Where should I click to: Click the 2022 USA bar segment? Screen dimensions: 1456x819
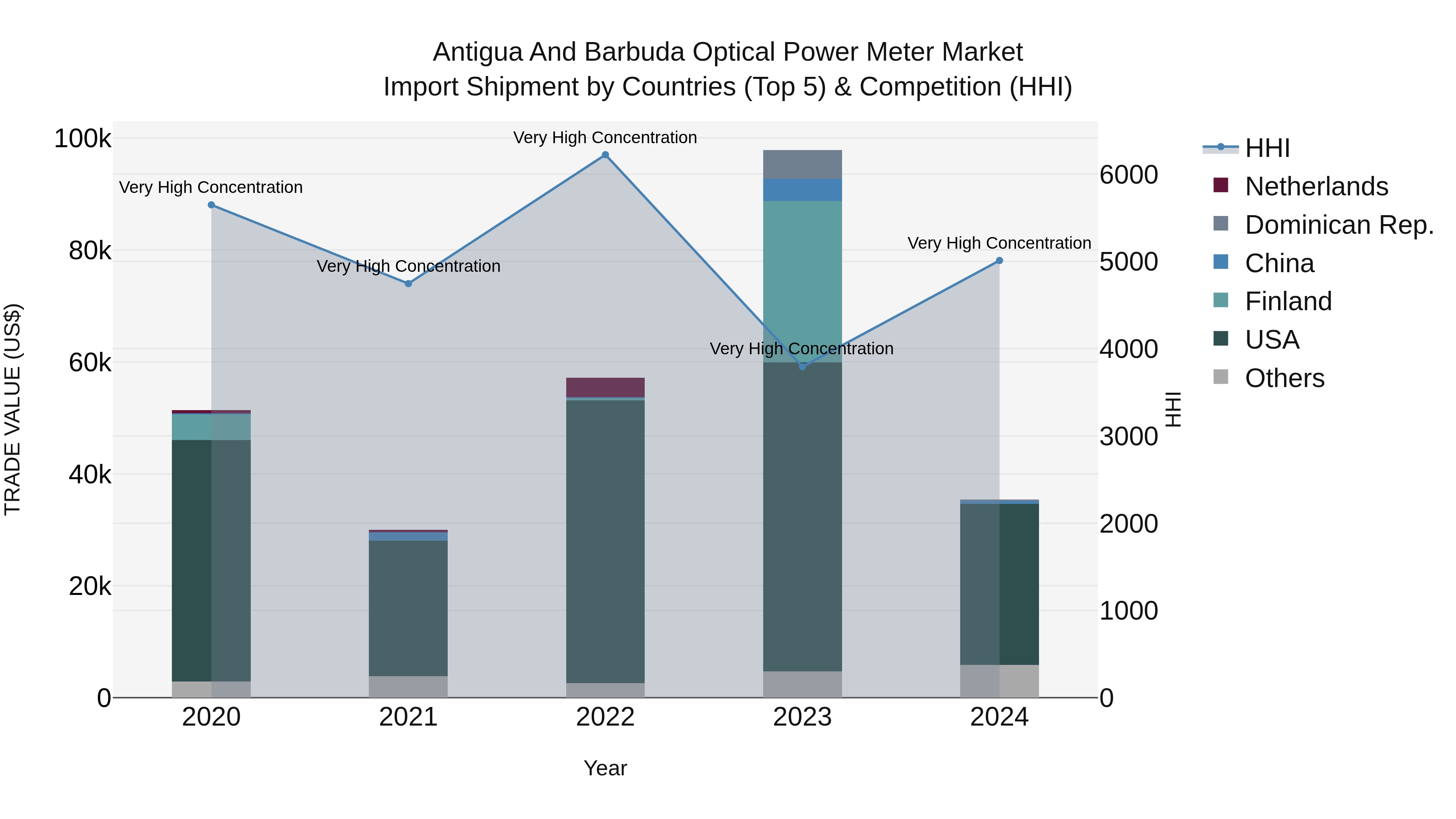[x=605, y=542]
